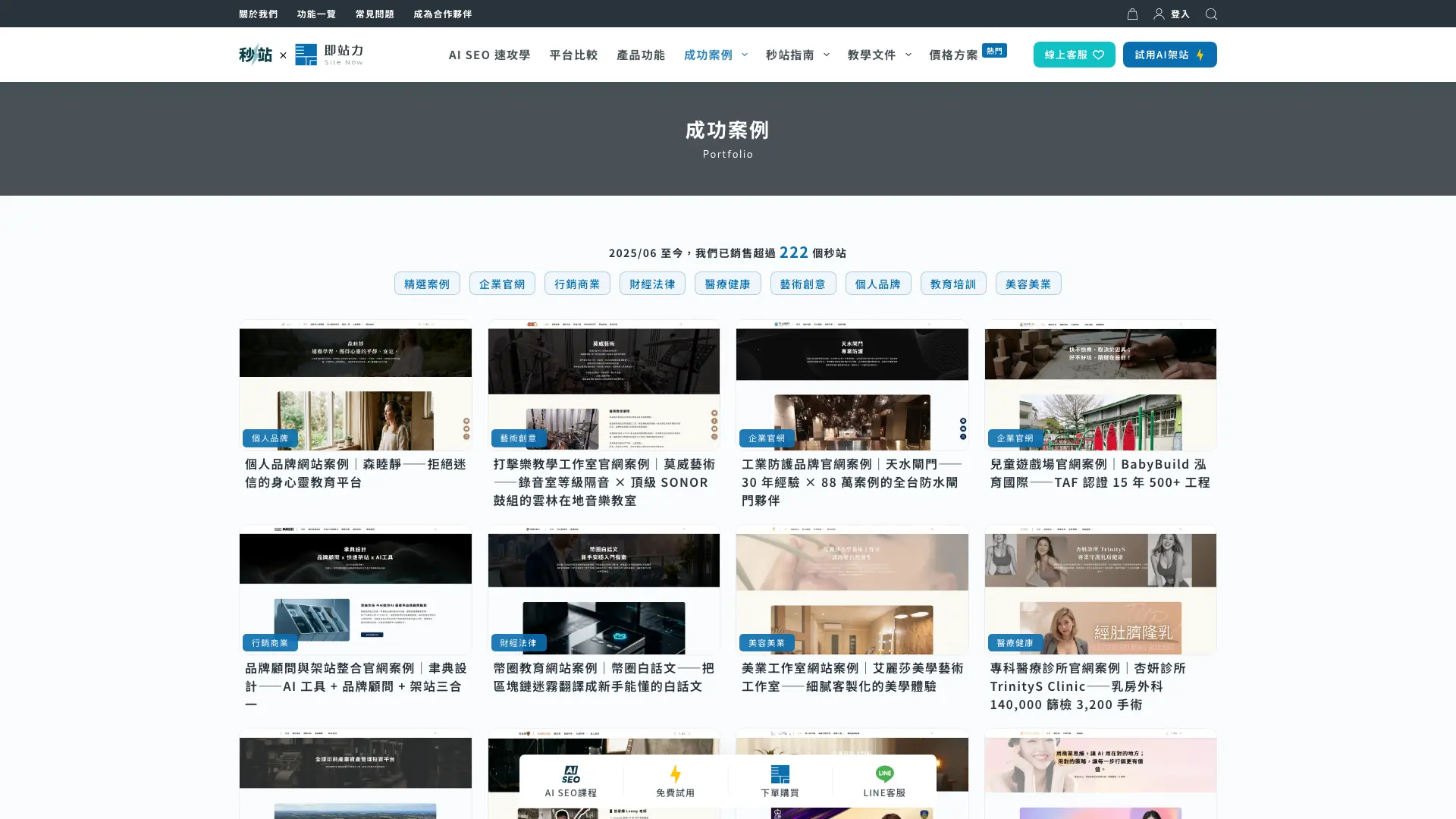
Task: Open the 產品功能 menu item
Action: tap(641, 55)
